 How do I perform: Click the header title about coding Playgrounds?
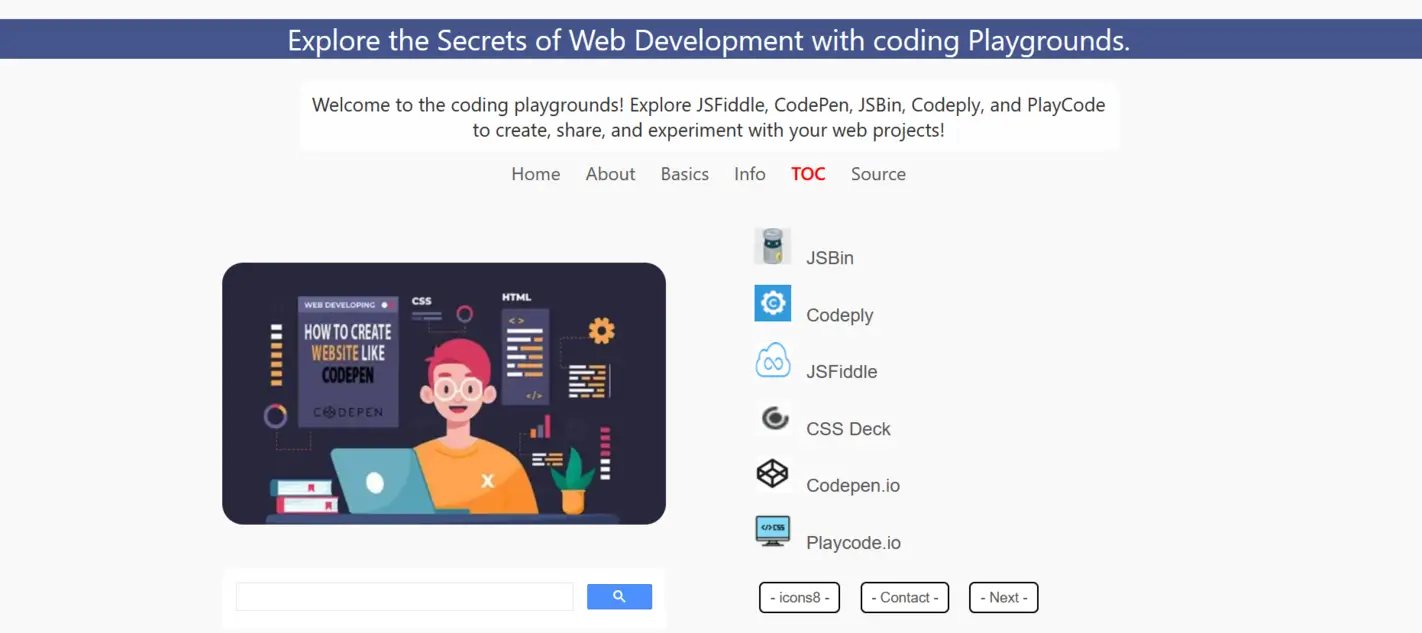click(x=709, y=41)
